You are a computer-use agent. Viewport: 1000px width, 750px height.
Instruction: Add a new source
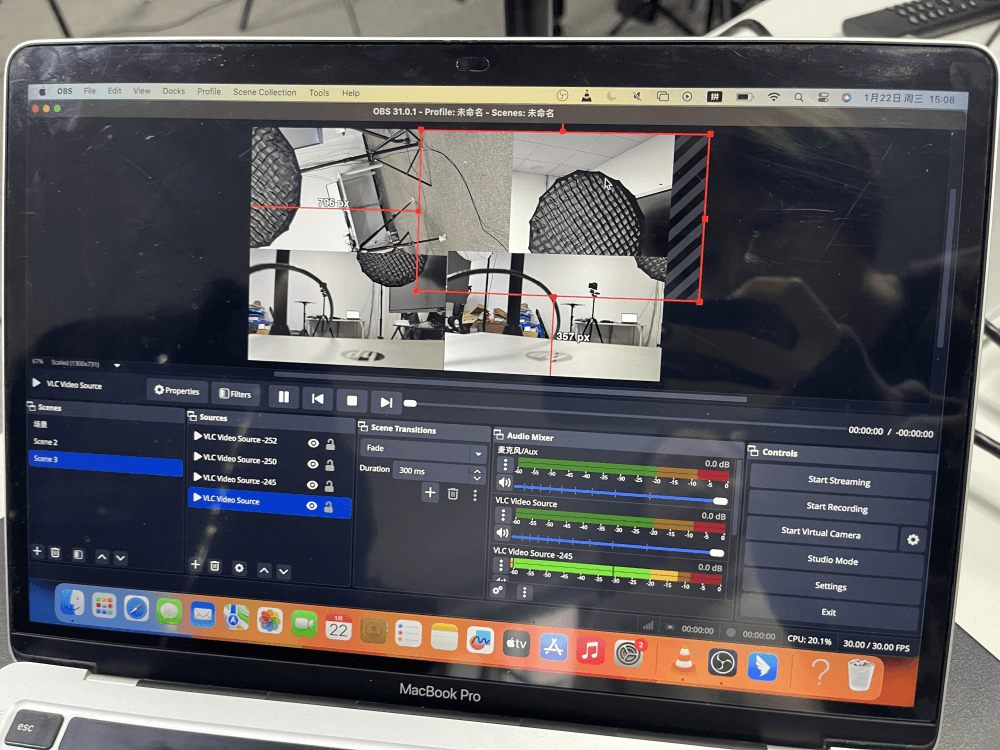(x=195, y=564)
